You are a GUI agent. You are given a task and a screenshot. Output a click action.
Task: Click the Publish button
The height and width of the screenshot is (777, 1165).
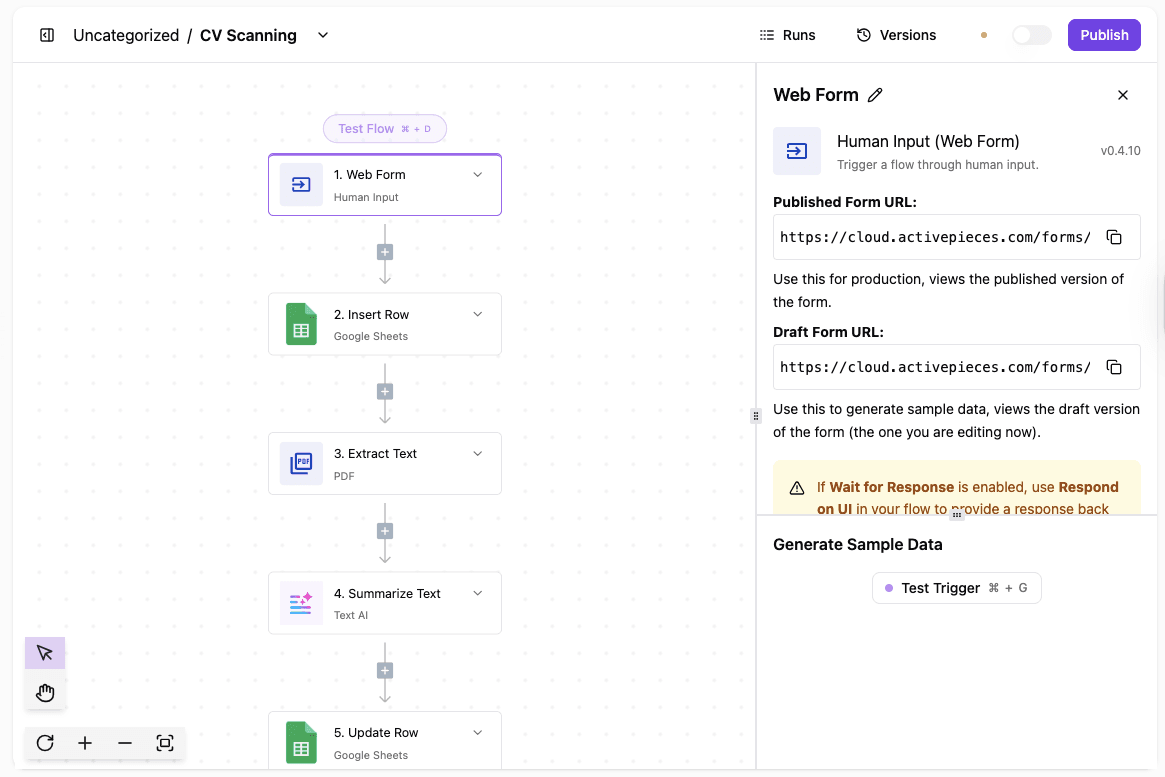pos(1104,34)
